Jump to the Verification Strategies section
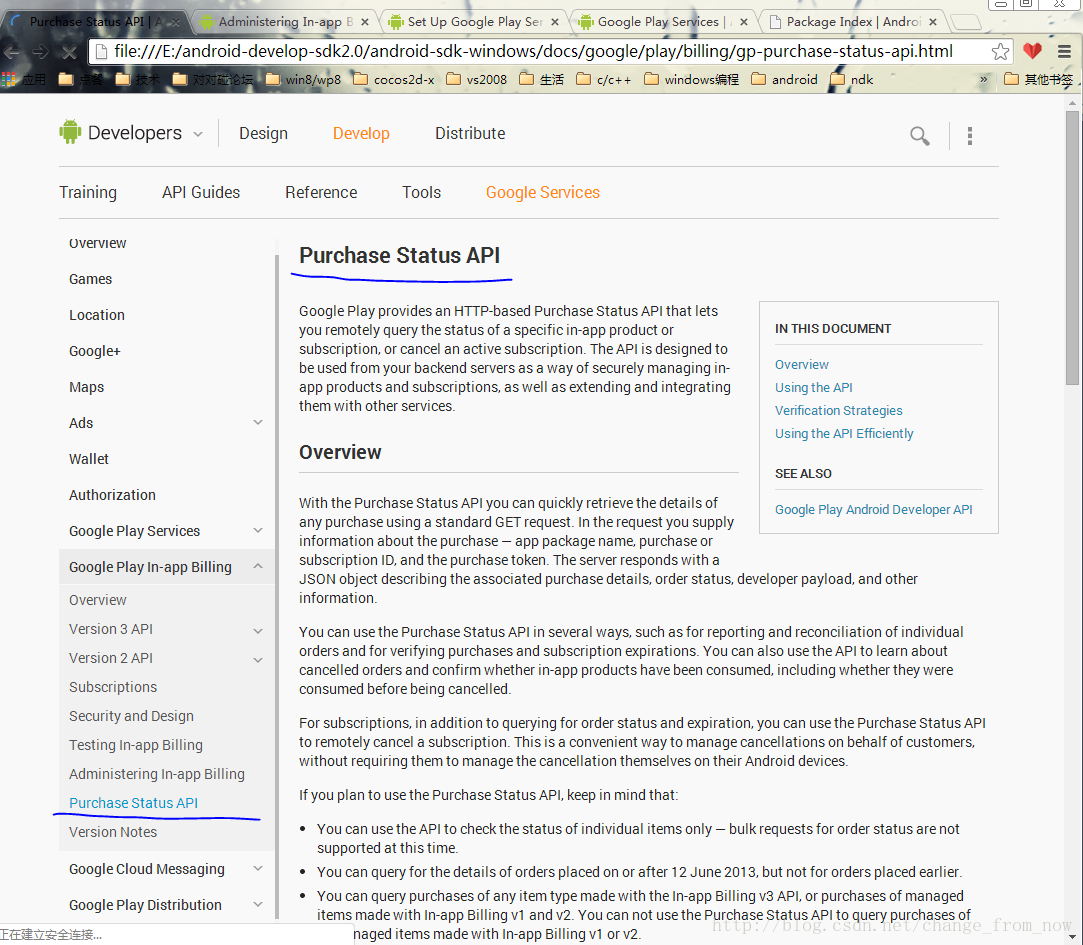The height and width of the screenshot is (945, 1083). pyautogui.click(x=838, y=410)
